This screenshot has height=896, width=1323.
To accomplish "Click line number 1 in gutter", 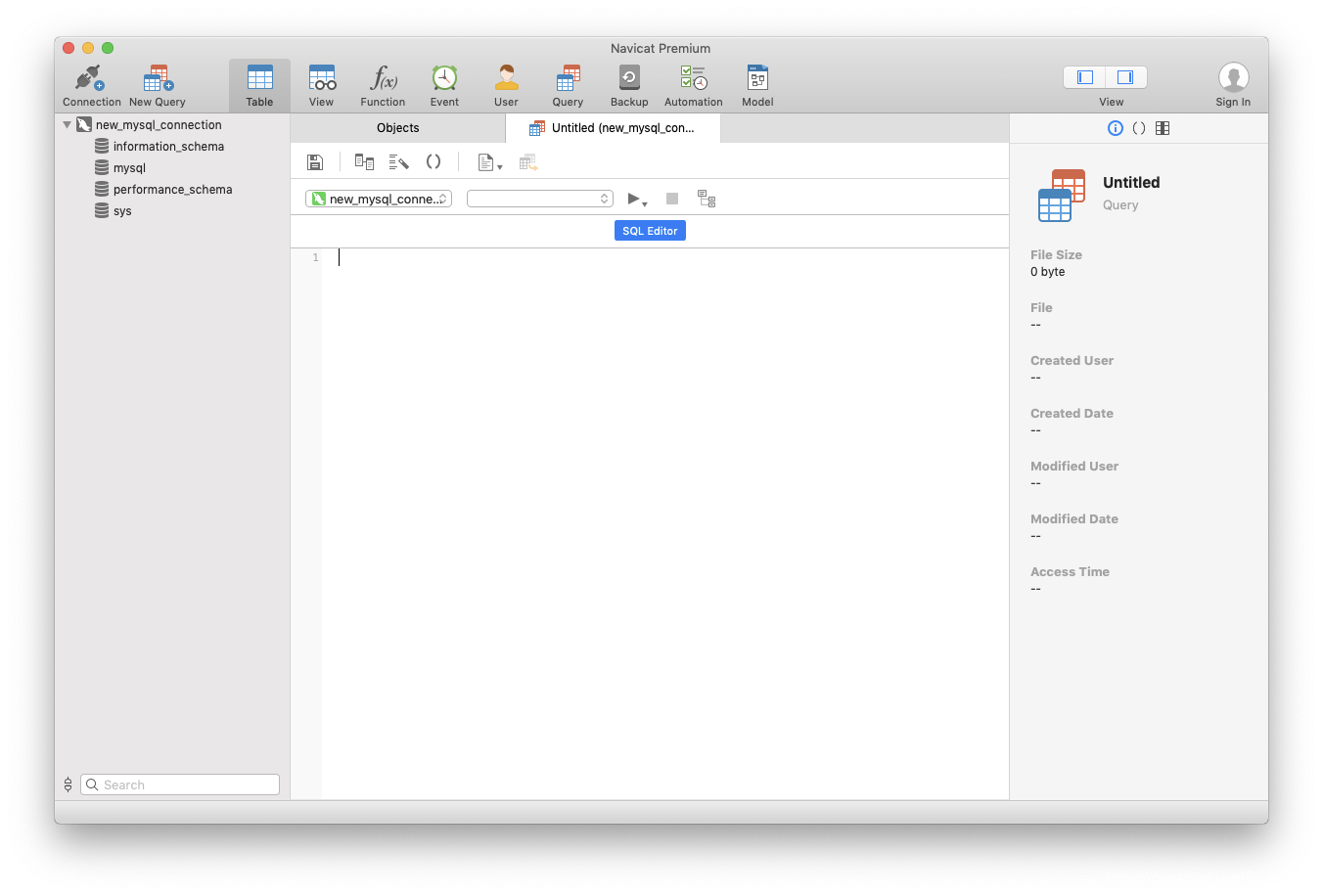I will point(315,257).
